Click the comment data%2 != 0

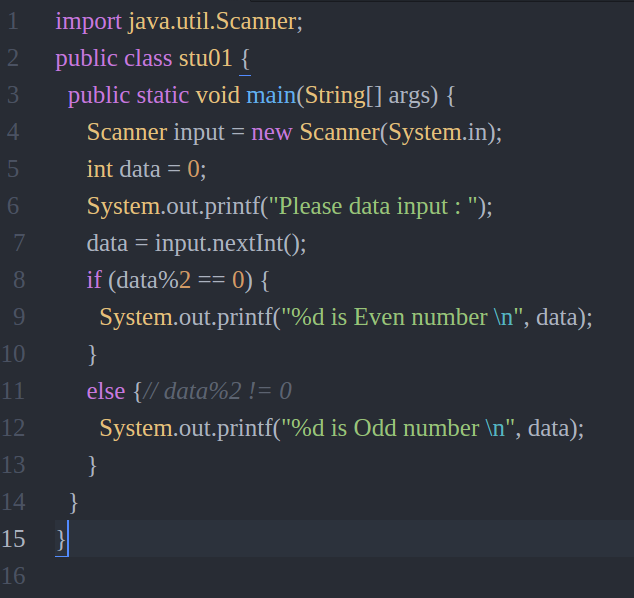tap(218, 391)
